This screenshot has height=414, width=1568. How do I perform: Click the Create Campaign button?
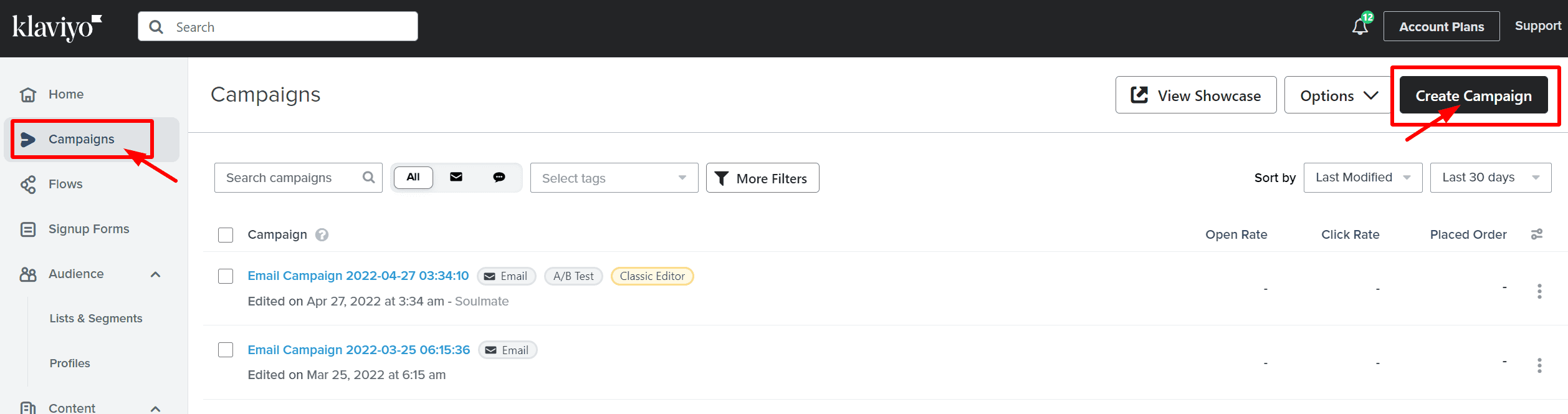tap(1473, 95)
